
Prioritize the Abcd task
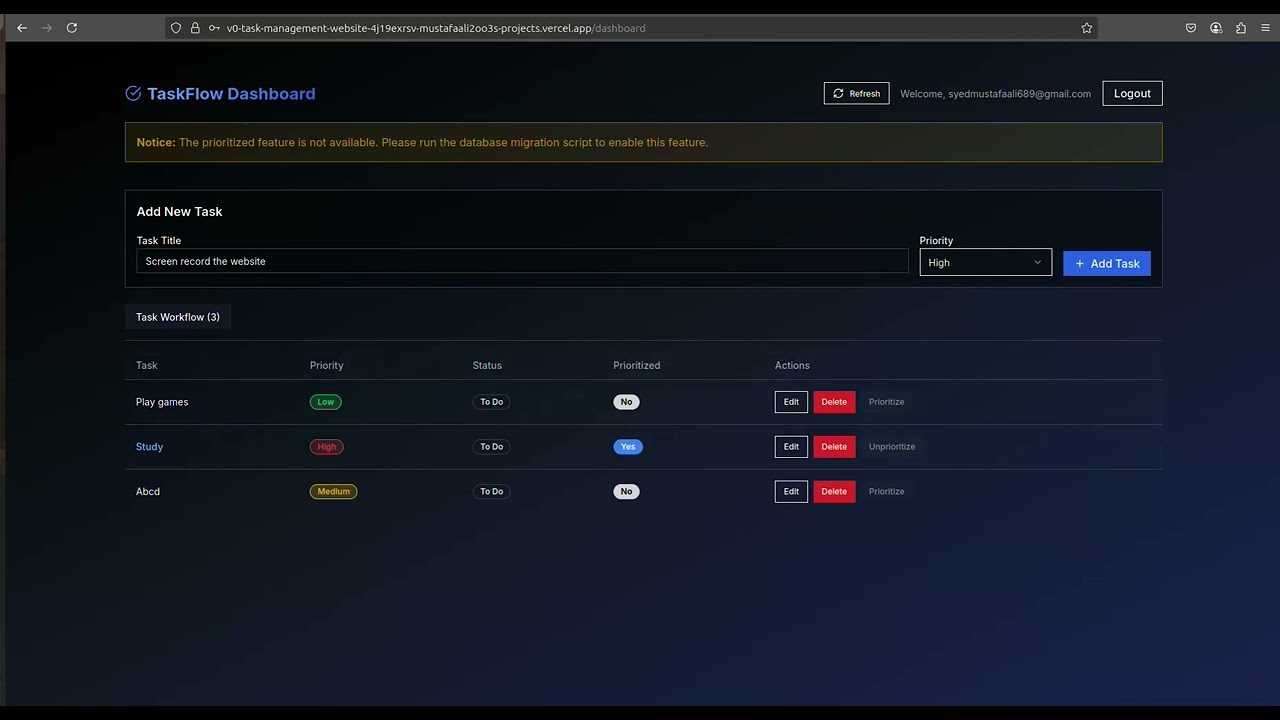[x=886, y=491]
